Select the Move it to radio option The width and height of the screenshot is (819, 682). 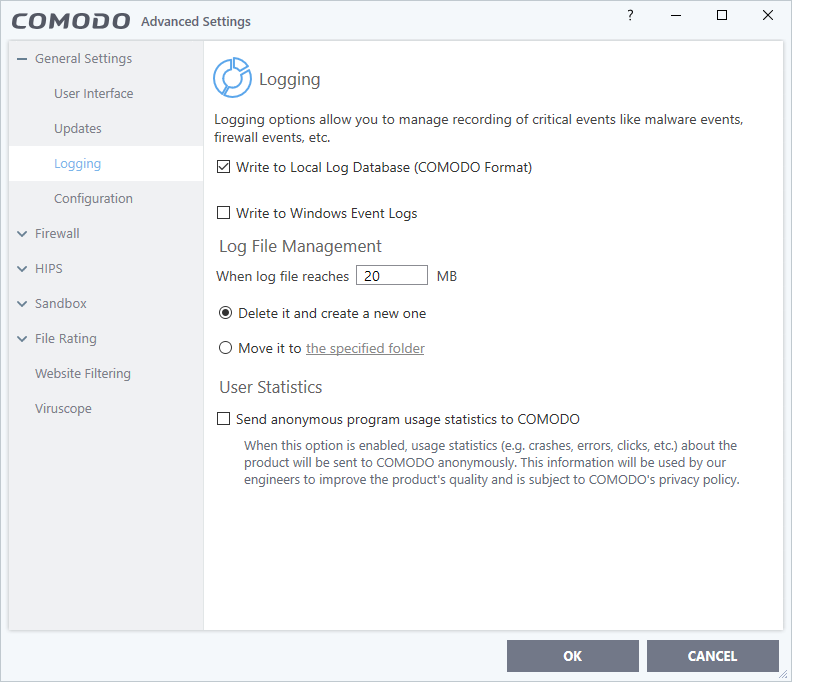(x=225, y=348)
